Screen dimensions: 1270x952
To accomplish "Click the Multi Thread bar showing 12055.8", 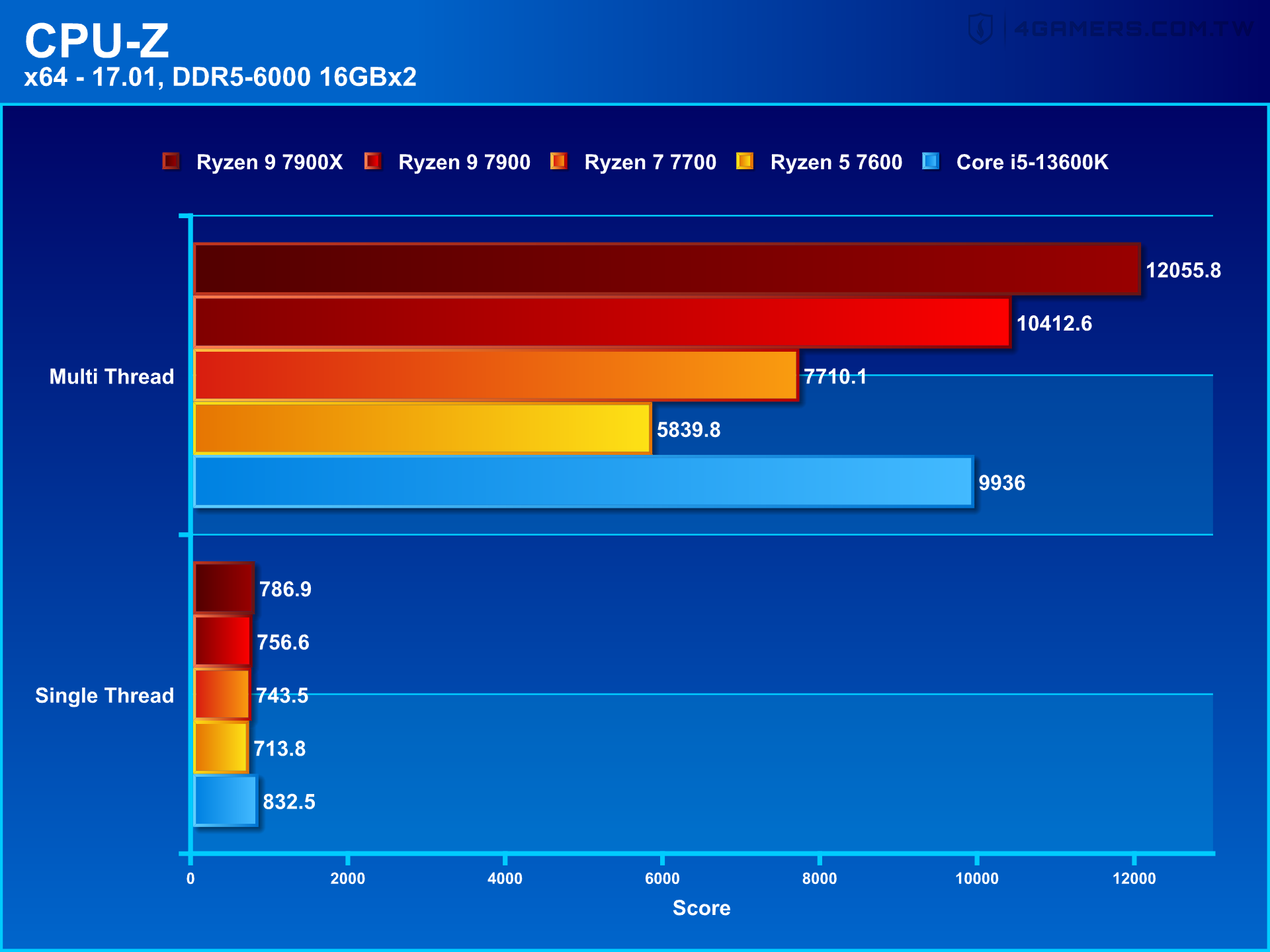I will (x=667, y=269).
